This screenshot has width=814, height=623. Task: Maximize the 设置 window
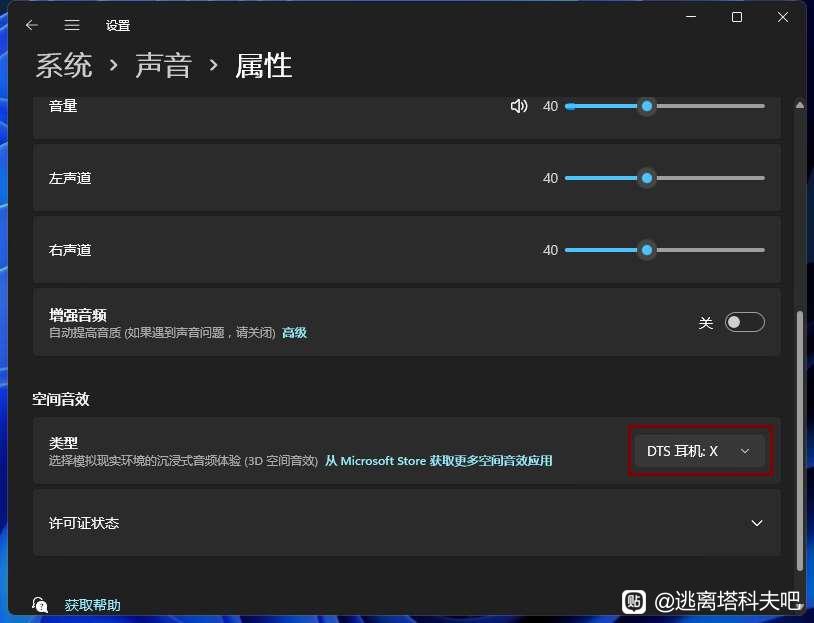[737, 17]
